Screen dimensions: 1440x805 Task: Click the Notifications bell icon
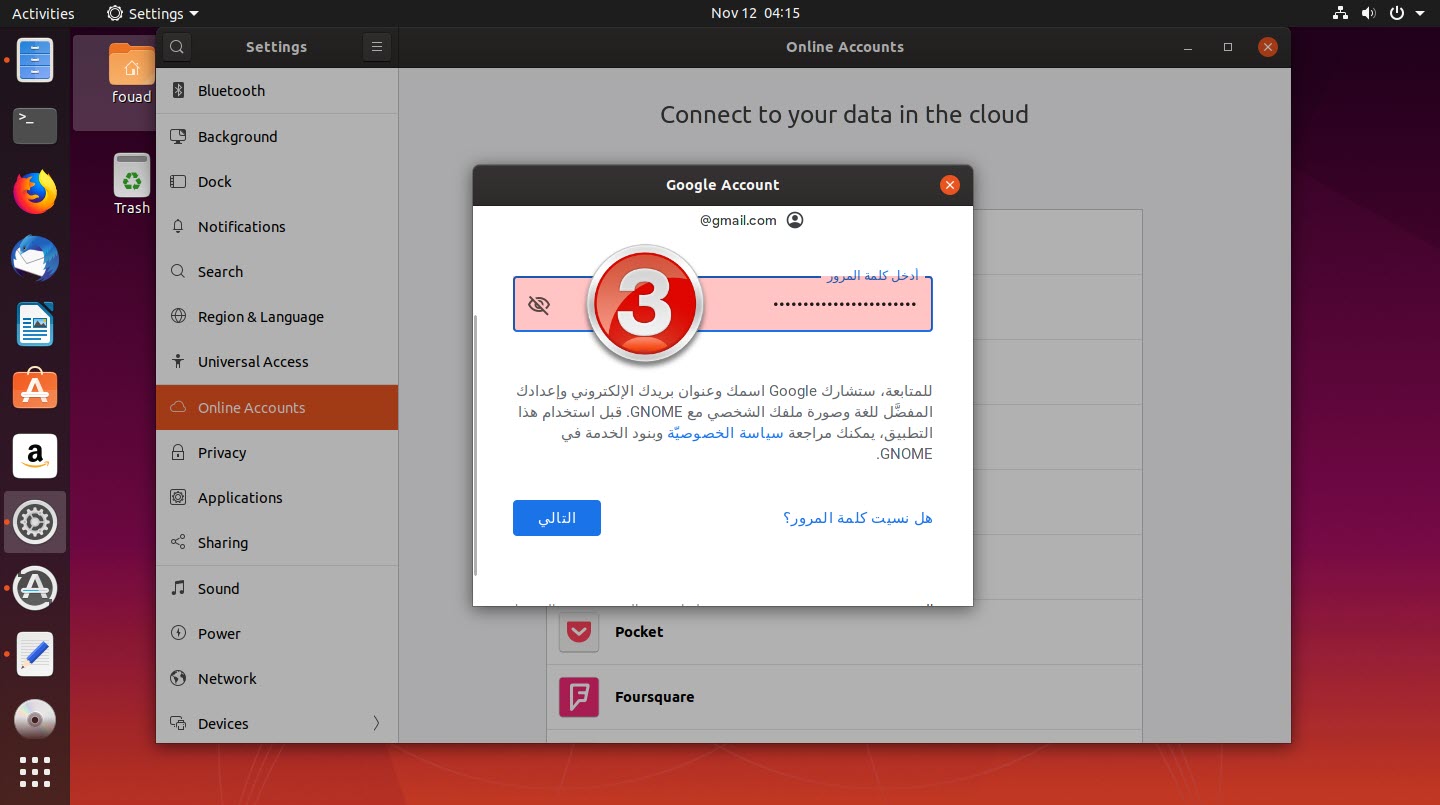click(178, 227)
